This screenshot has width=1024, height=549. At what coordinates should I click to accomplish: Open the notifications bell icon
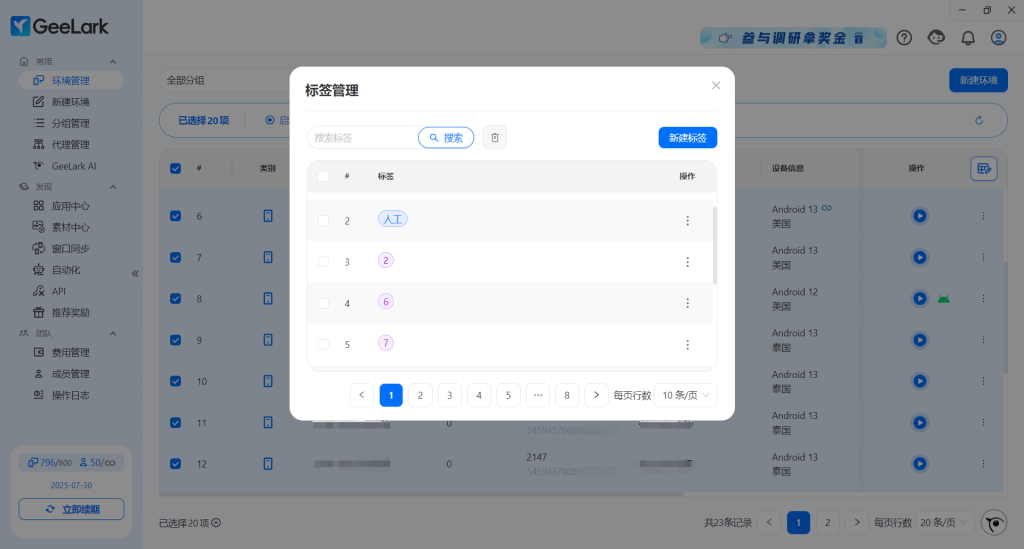967,38
